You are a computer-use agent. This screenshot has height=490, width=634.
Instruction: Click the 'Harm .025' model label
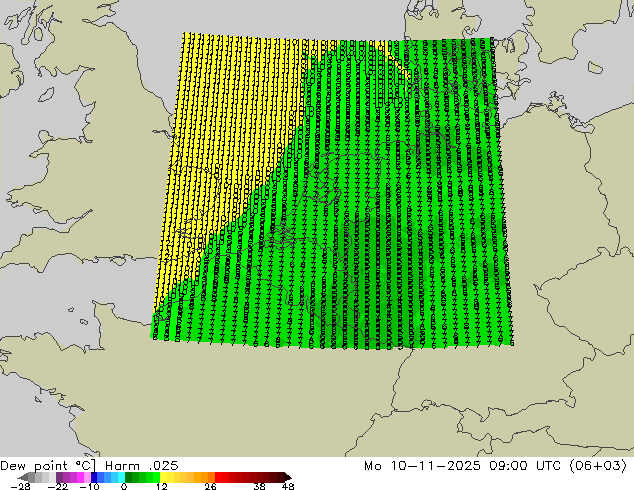142,466
